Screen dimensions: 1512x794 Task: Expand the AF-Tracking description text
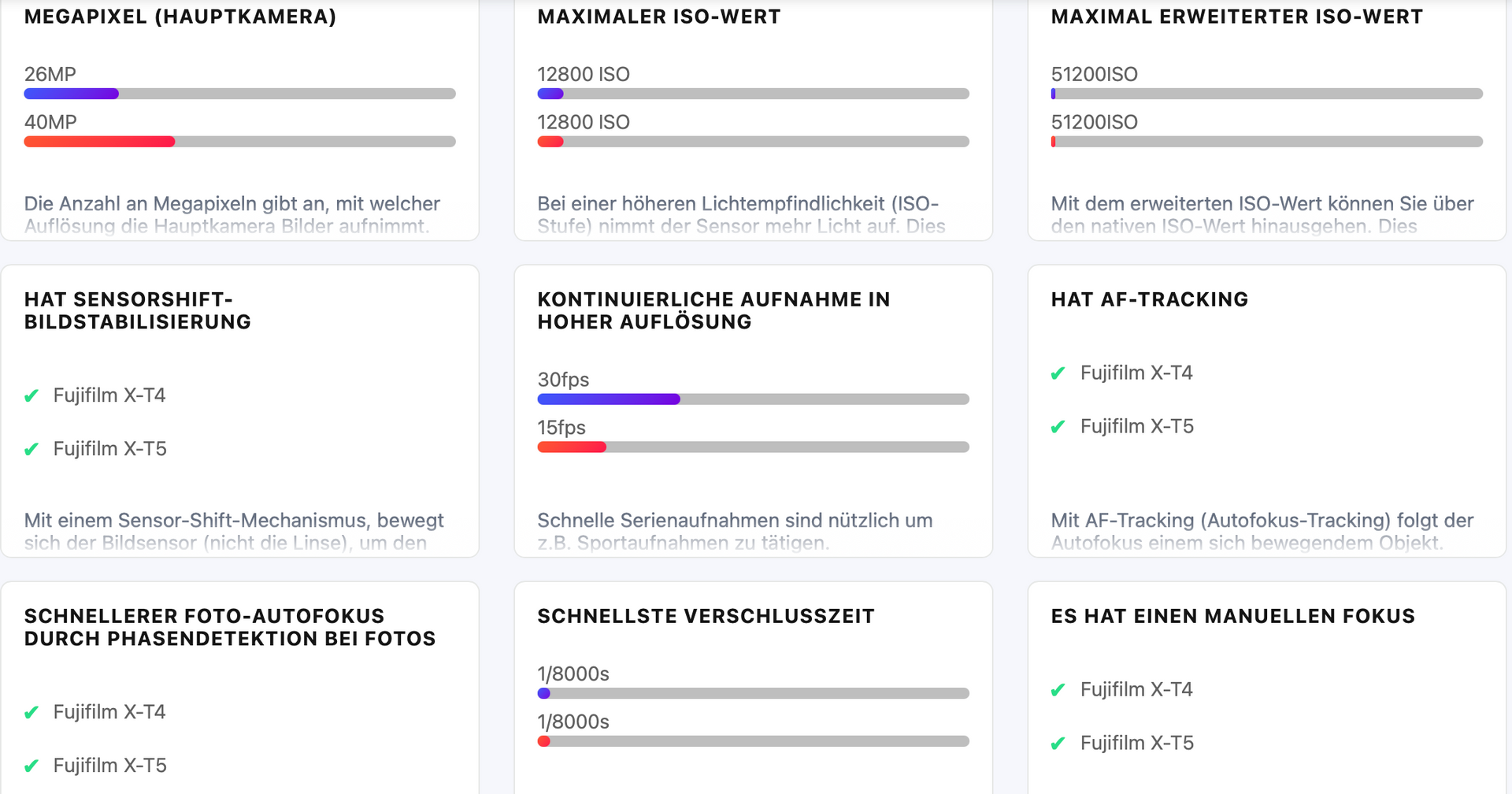[x=1262, y=531]
